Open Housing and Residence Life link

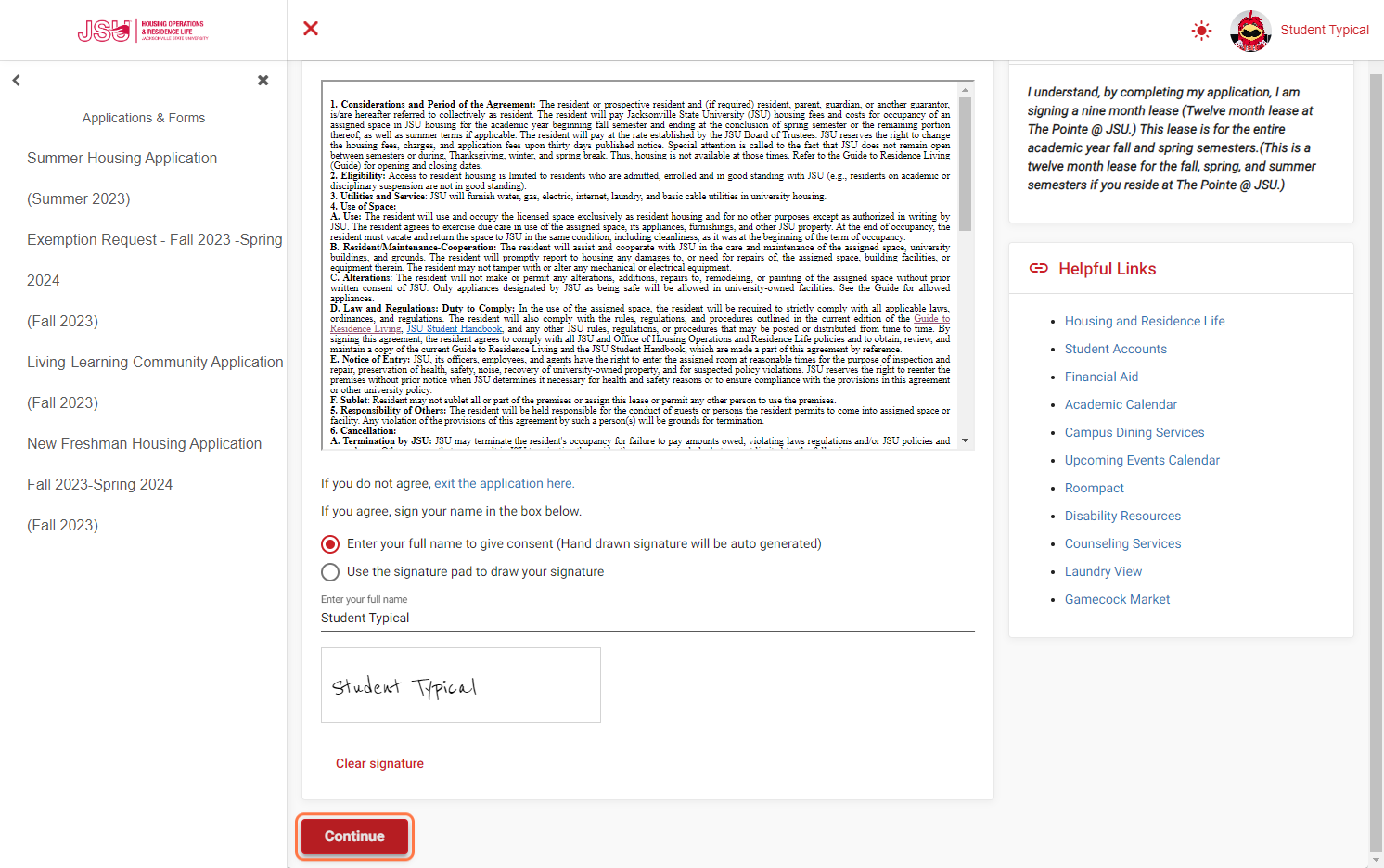pos(1145,321)
